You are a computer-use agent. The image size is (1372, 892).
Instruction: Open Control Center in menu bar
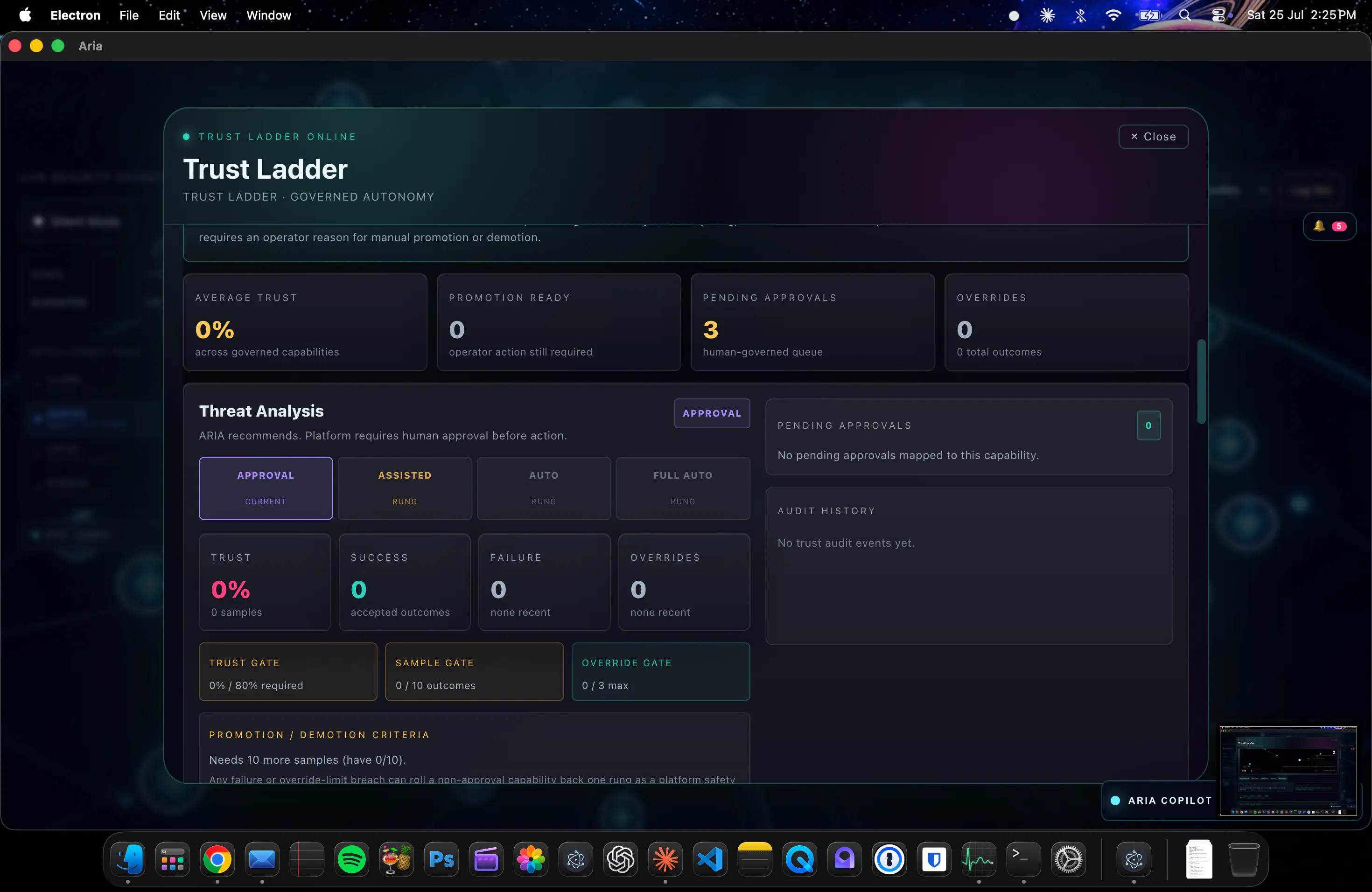click(1218, 15)
